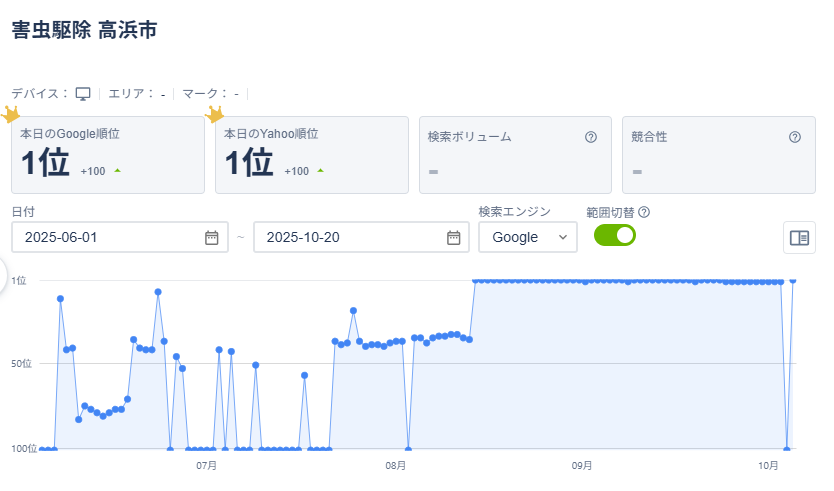Click help icon beside 範囲切替
Screen dimensions: 834x491
pos(644,212)
